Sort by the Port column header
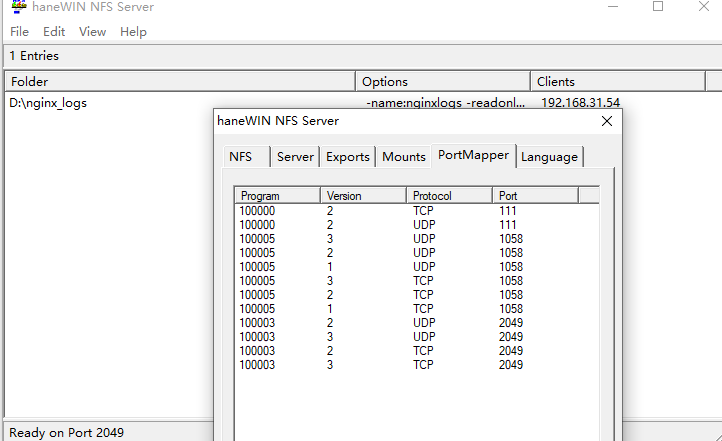This screenshot has height=441, width=722. tap(536, 196)
